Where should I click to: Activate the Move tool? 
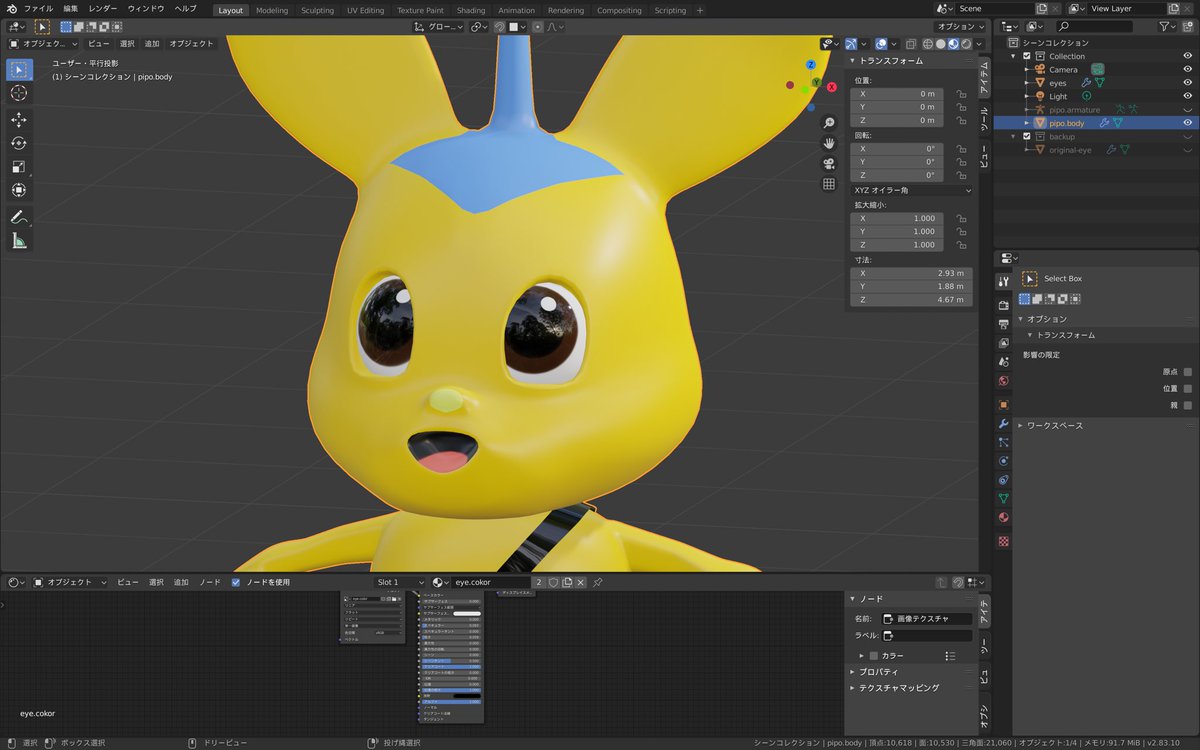tap(19, 119)
